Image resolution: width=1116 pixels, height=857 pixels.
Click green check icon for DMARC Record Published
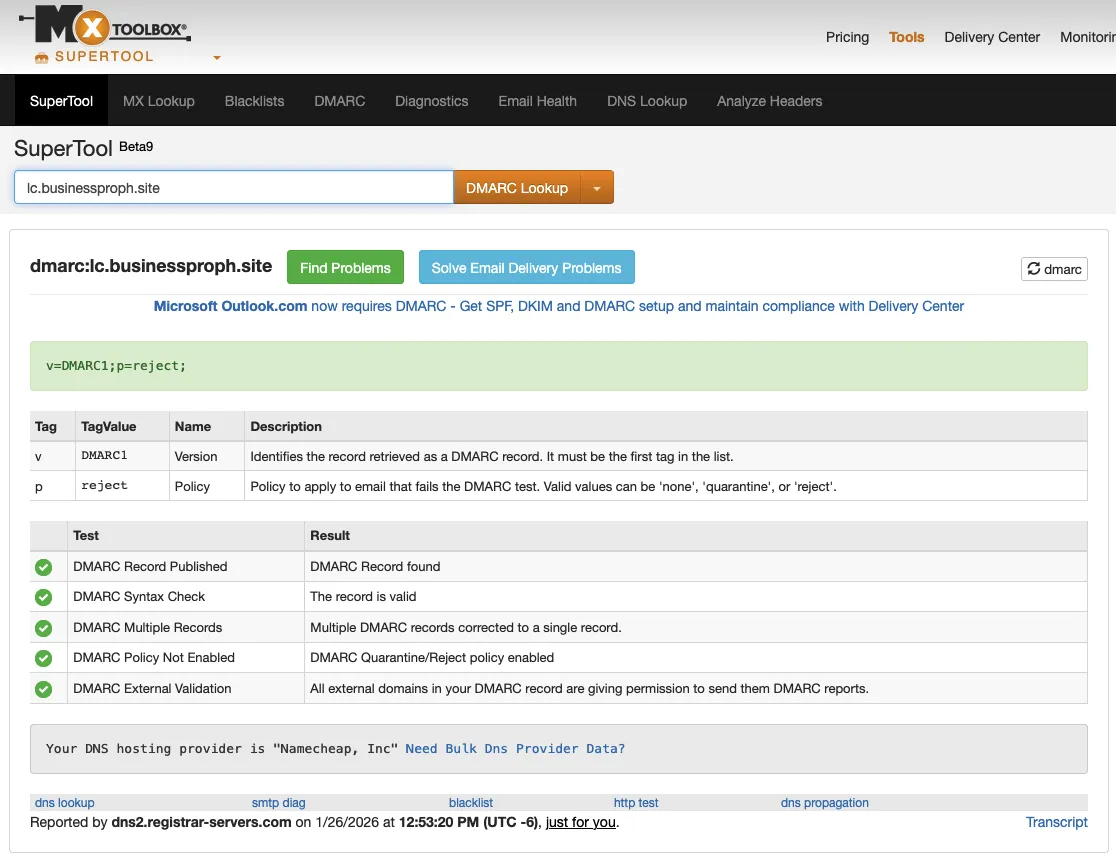43,567
